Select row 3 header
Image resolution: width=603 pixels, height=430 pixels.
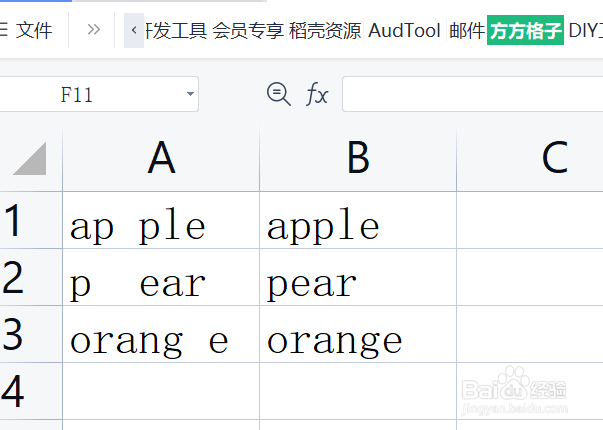pyautogui.click(x=31, y=334)
